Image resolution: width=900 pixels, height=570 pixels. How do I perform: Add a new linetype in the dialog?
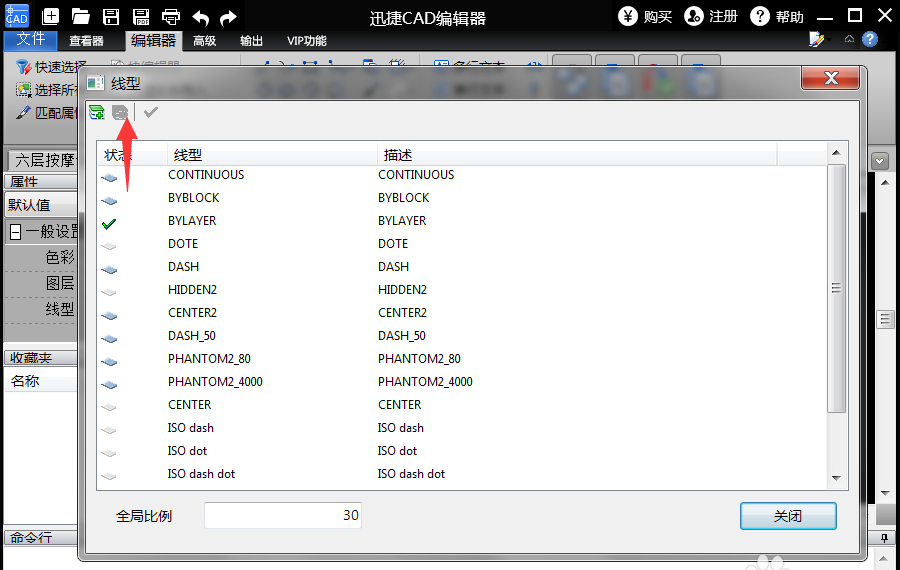[x=97, y=112]
